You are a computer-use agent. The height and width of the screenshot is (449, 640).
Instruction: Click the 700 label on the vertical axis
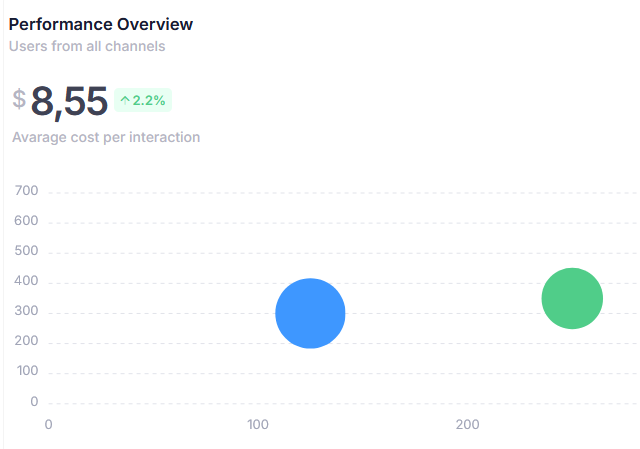[x=27, y=191]
